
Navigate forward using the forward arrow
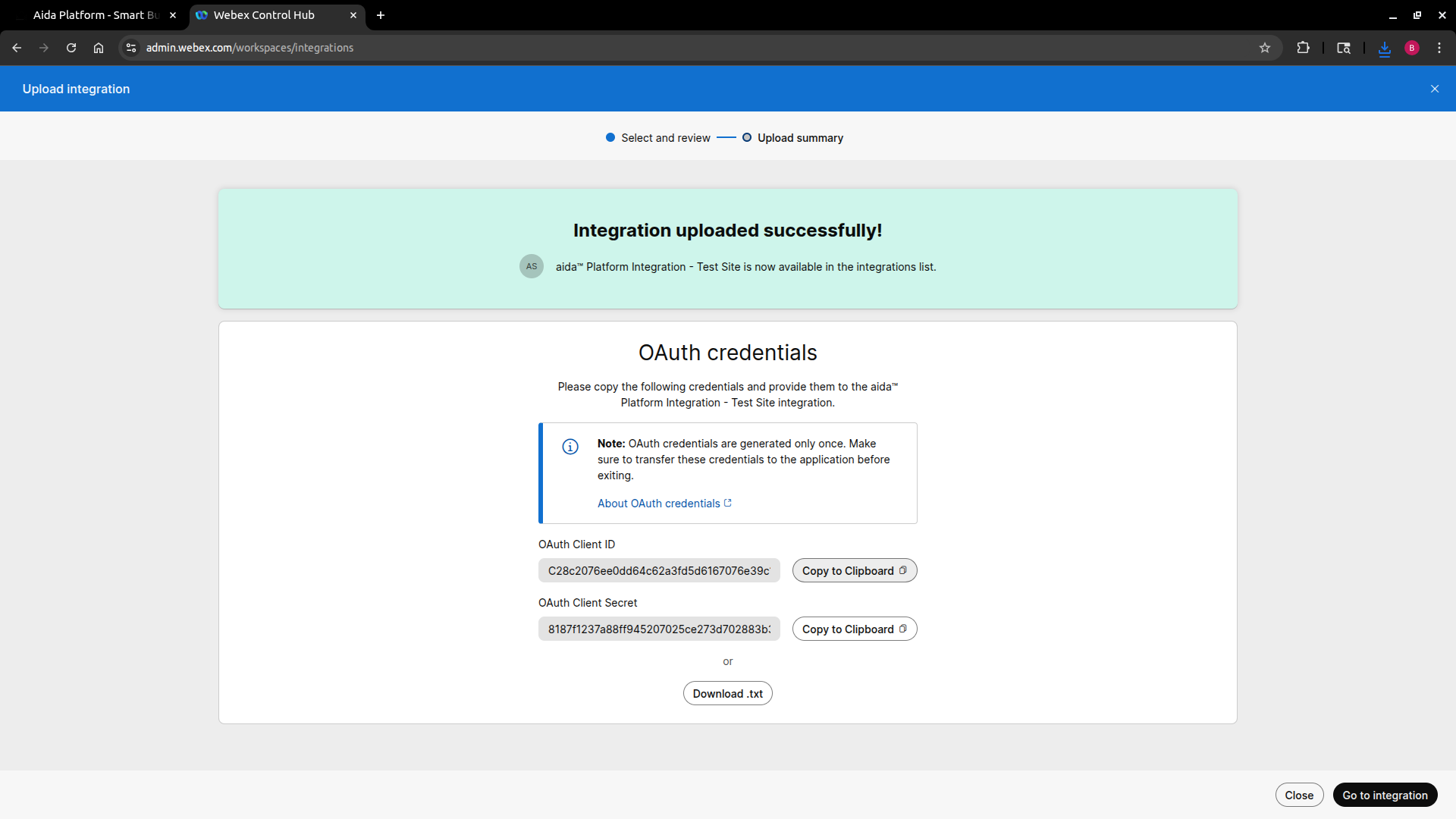pyautogui.click(x=44, y=47)
